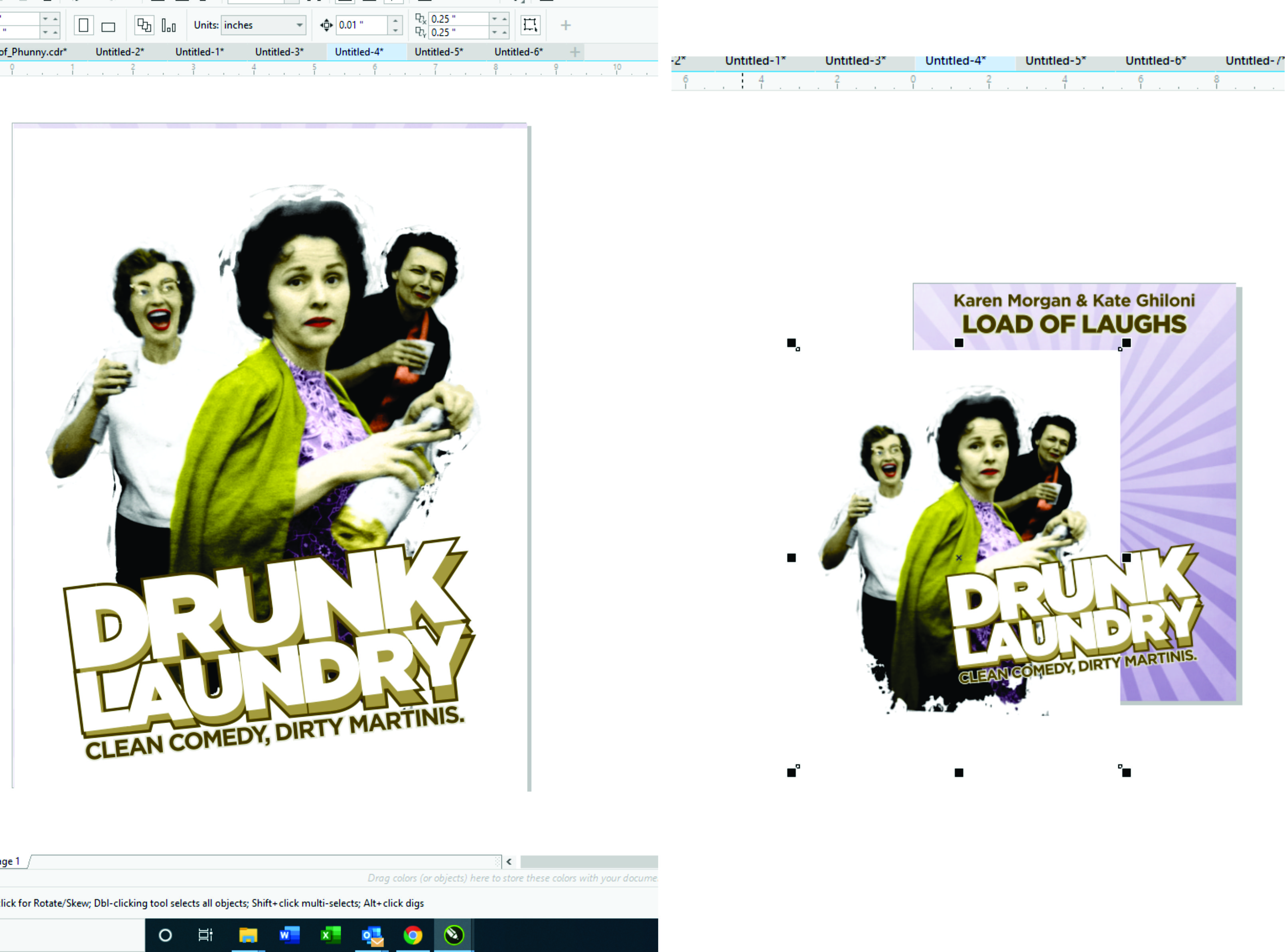This screenshot has height=952, width=1285.
Task: Click the Treat All Objects as Filled icon
Action: [530, 25]
